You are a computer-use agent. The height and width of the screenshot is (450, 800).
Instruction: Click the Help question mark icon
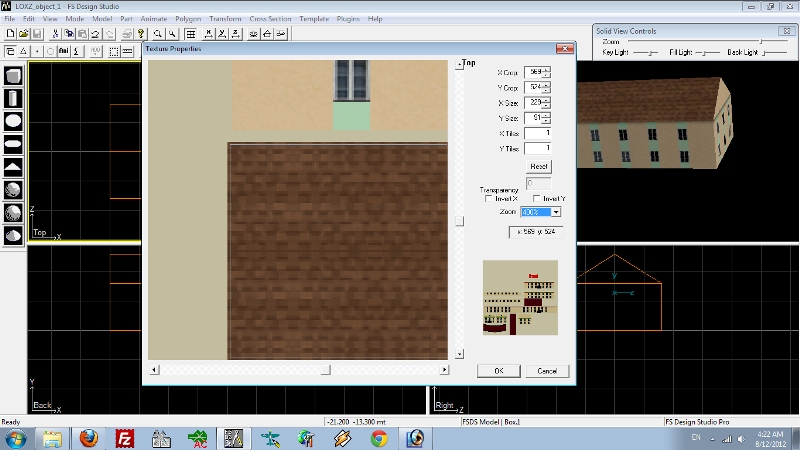141,33
